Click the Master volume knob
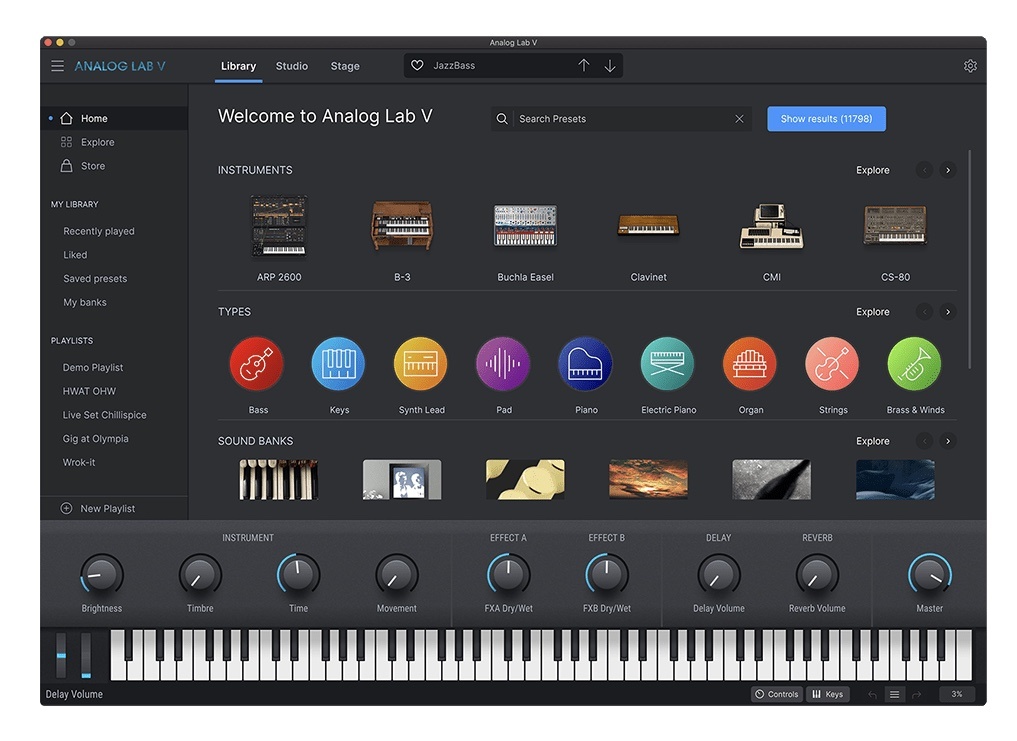 click(929, 575)
